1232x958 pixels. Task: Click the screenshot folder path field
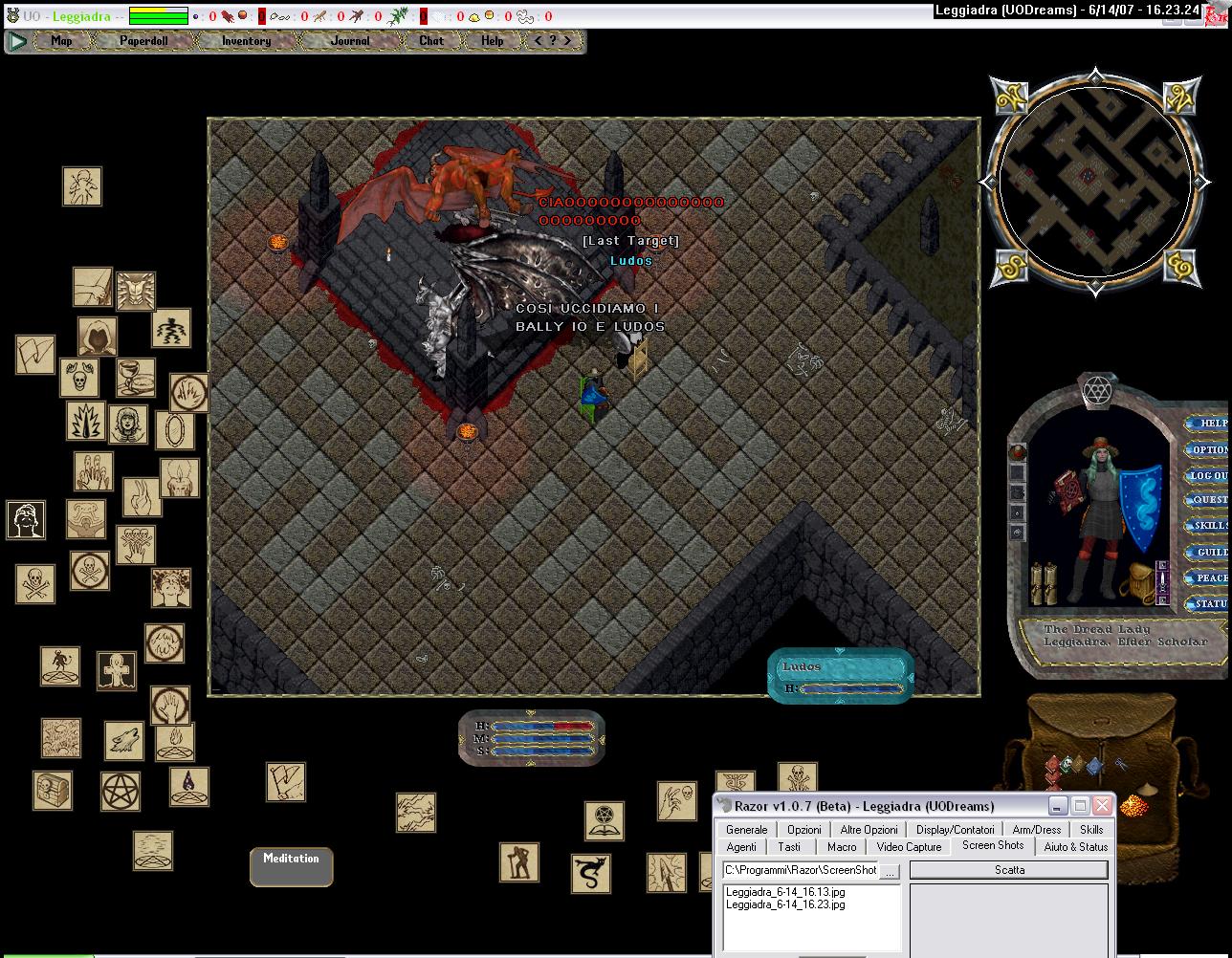click(801, 870)
